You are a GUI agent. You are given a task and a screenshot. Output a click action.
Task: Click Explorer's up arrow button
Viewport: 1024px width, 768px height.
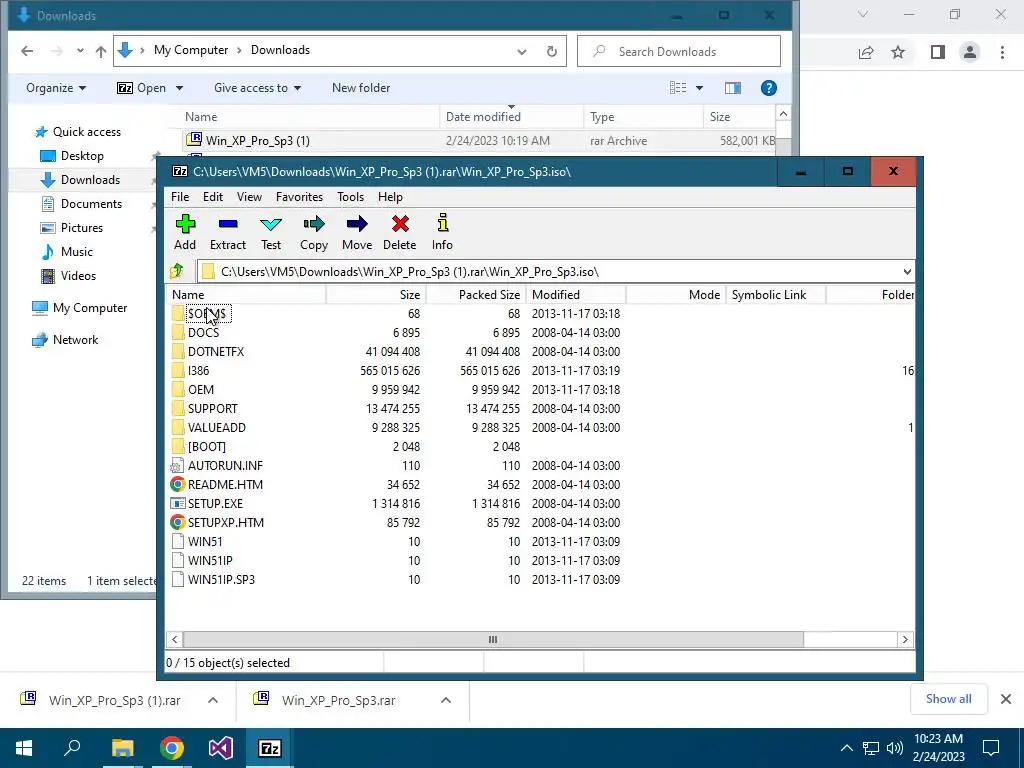101,51
